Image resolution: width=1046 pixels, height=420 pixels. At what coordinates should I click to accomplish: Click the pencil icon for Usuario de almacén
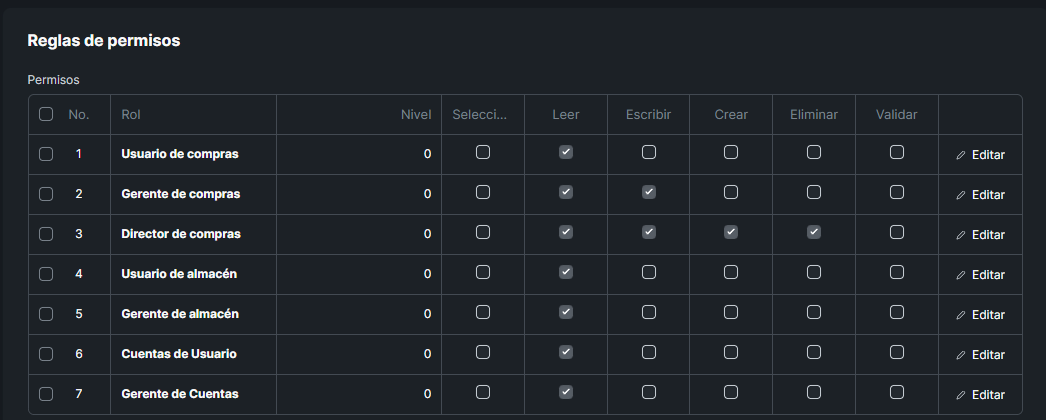[x=961, y=275]
